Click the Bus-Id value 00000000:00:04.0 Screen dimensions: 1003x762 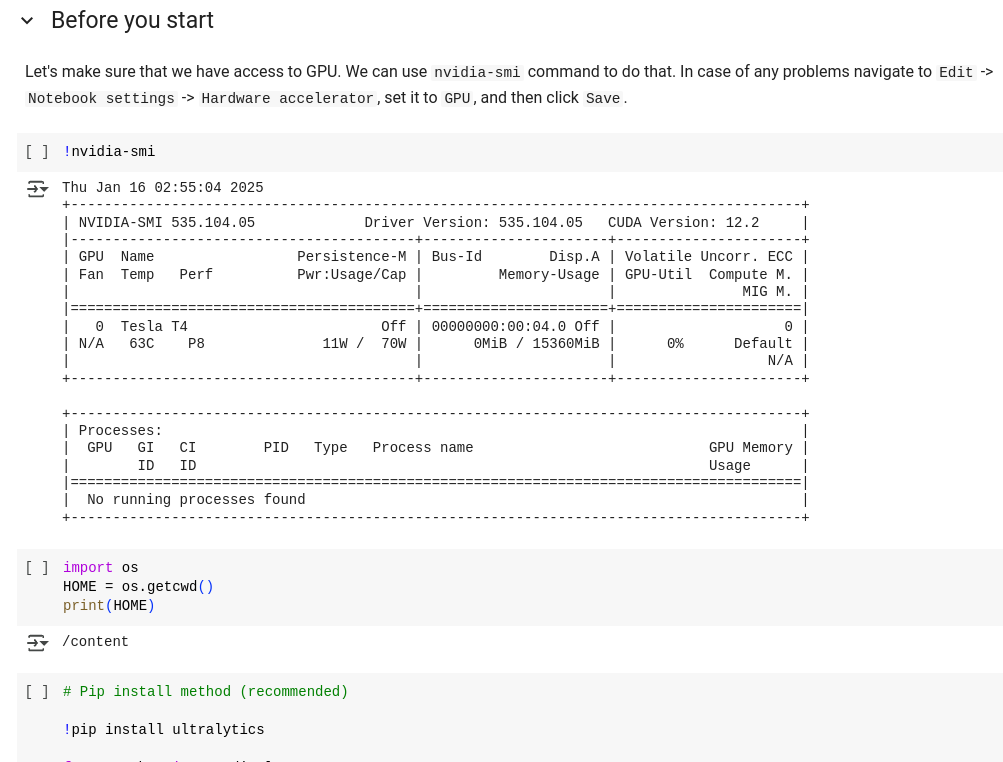click(498, 326)
